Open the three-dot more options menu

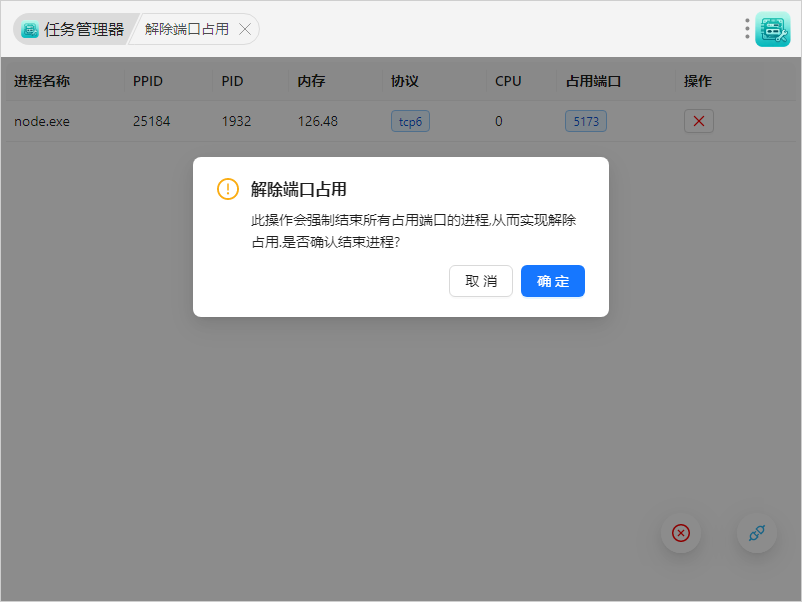pos(747,29)
